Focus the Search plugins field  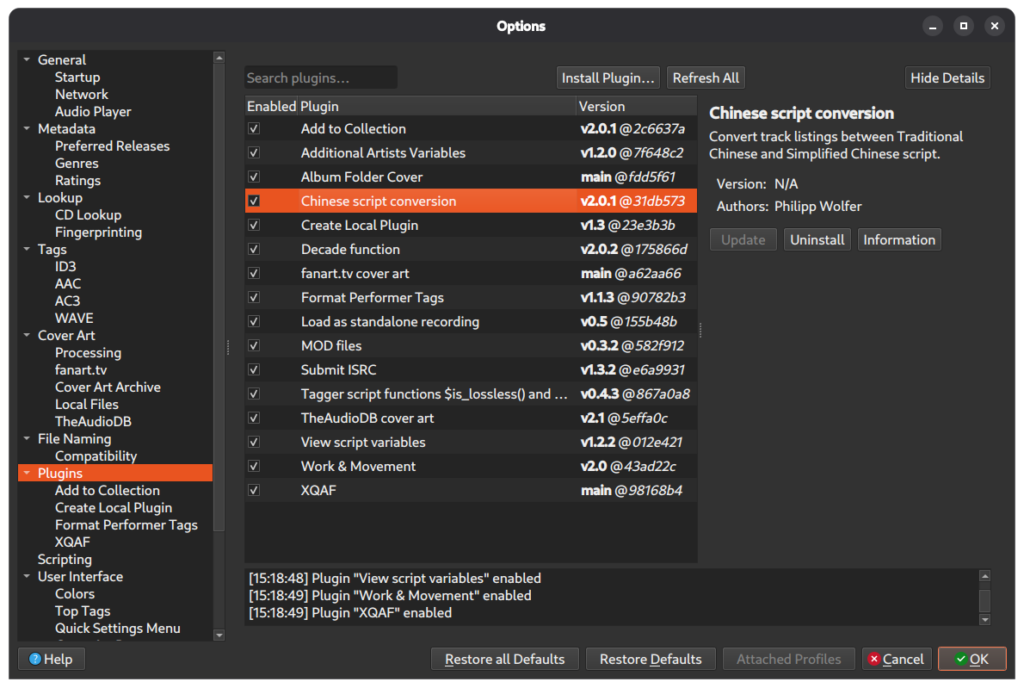pos(321,78)
